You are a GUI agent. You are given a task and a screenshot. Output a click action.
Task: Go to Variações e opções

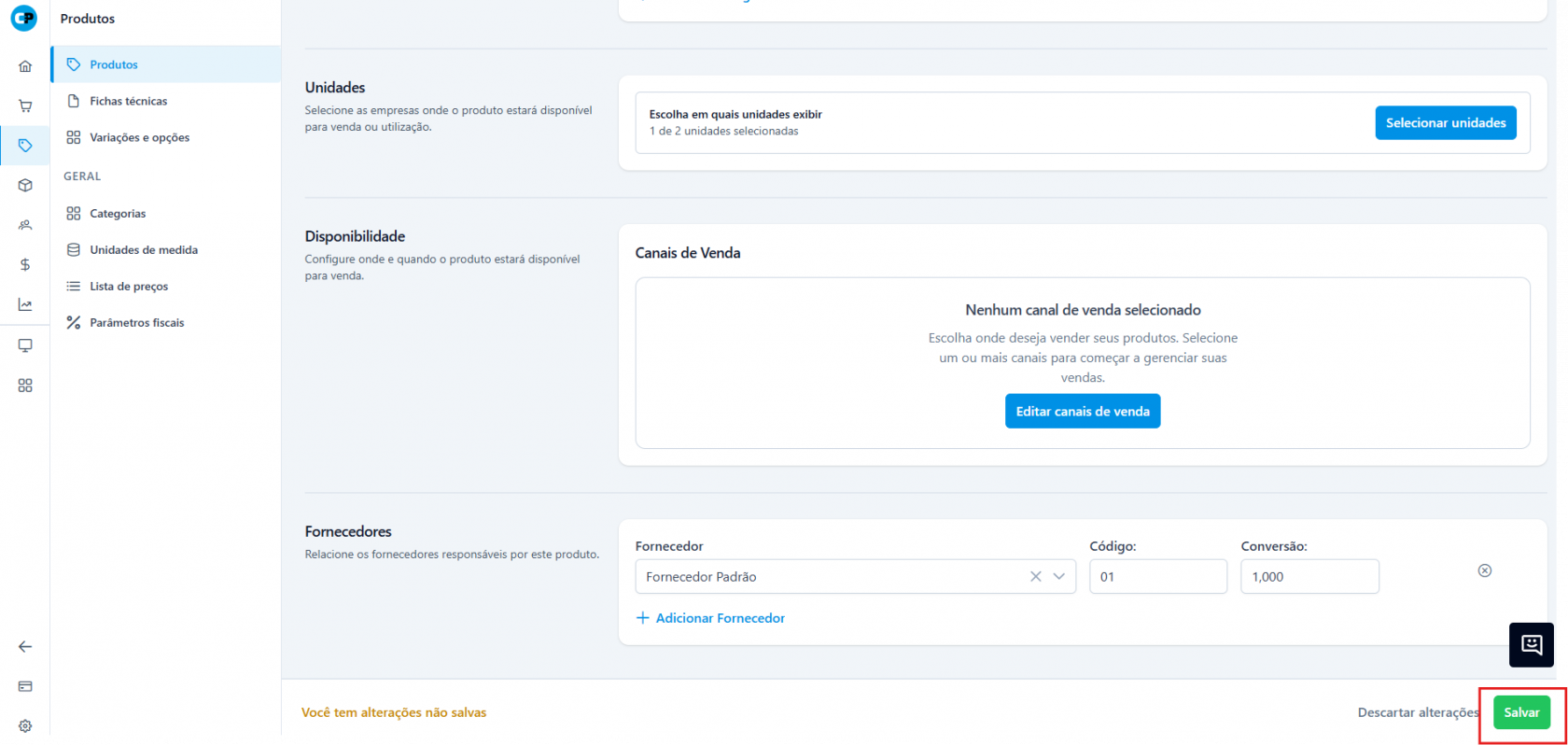[x=139, y=137]
